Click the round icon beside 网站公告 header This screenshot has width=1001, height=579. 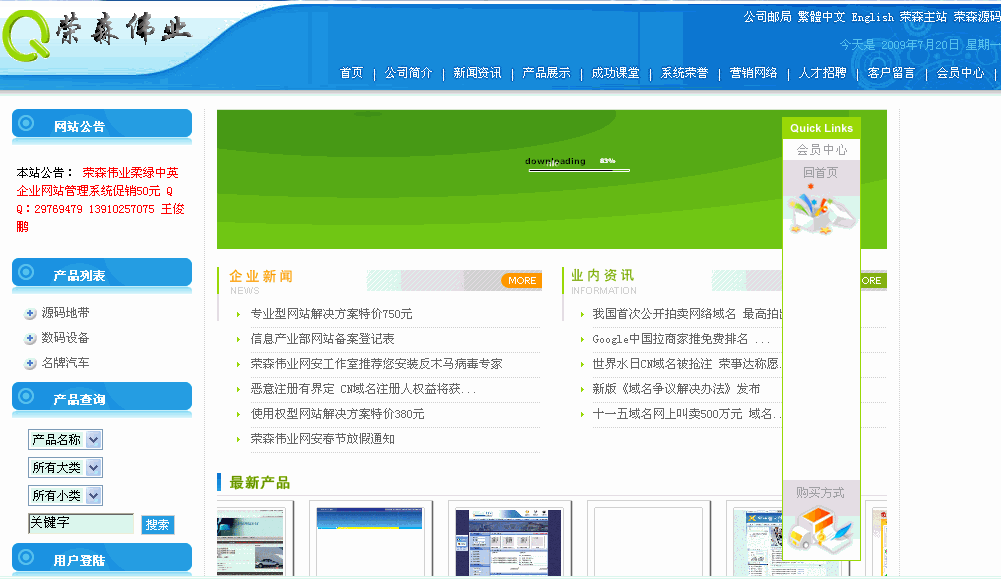(27, 125)
